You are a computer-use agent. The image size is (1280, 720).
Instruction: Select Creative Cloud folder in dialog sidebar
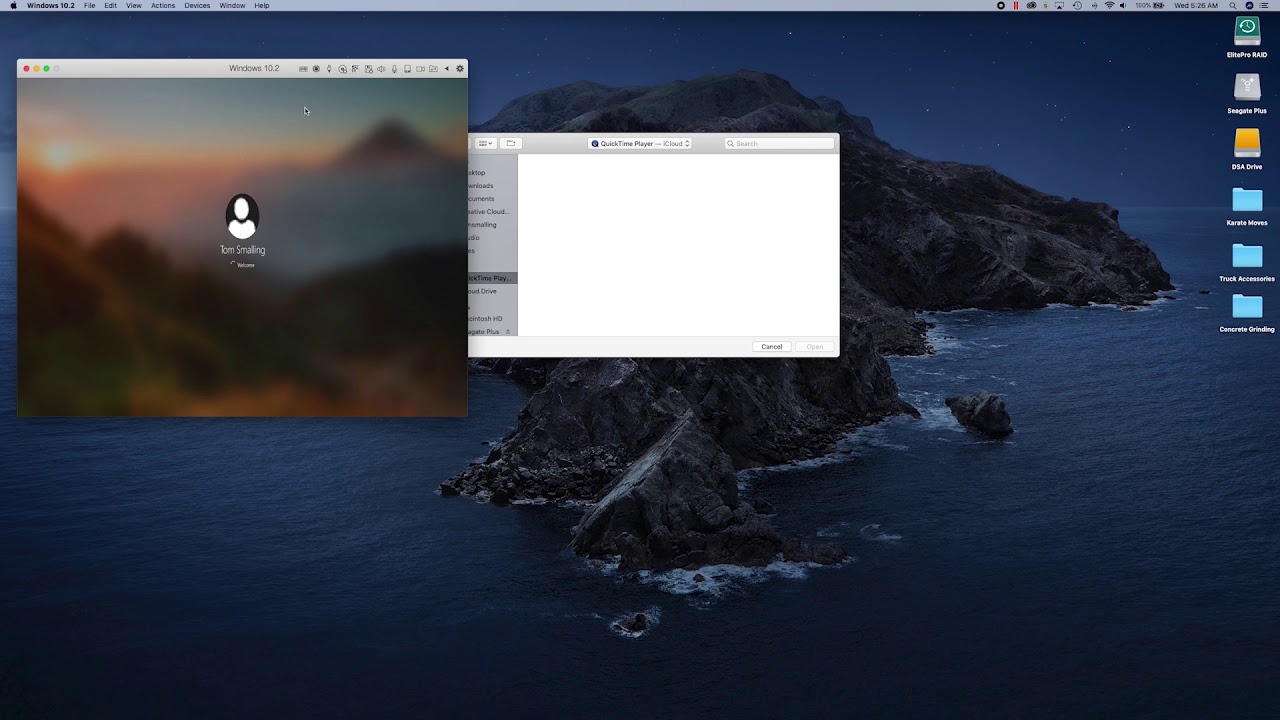pos(489,212)
